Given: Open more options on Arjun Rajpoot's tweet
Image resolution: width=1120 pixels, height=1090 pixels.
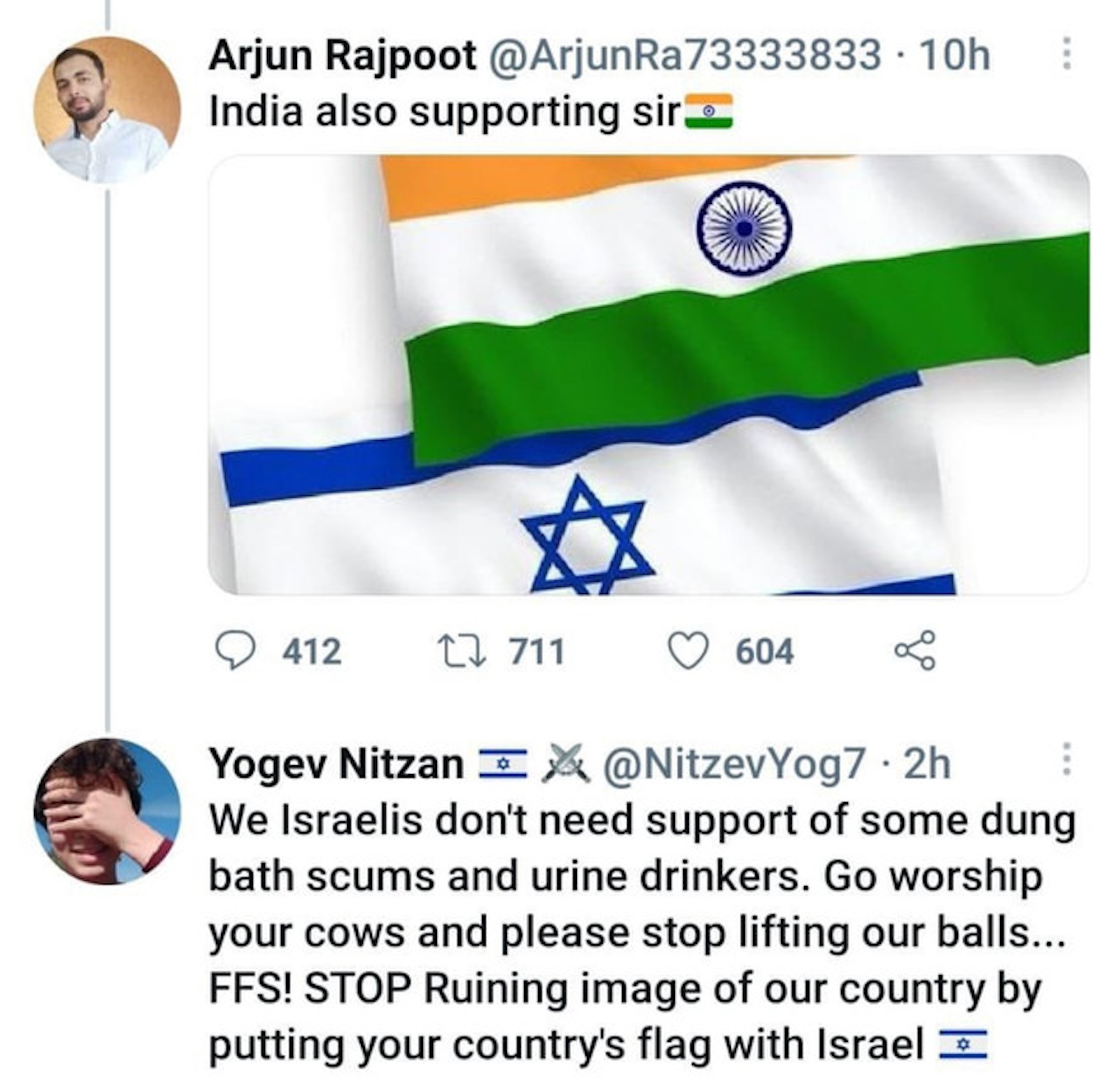Looking at the screenshot, I should (1066, 54).
